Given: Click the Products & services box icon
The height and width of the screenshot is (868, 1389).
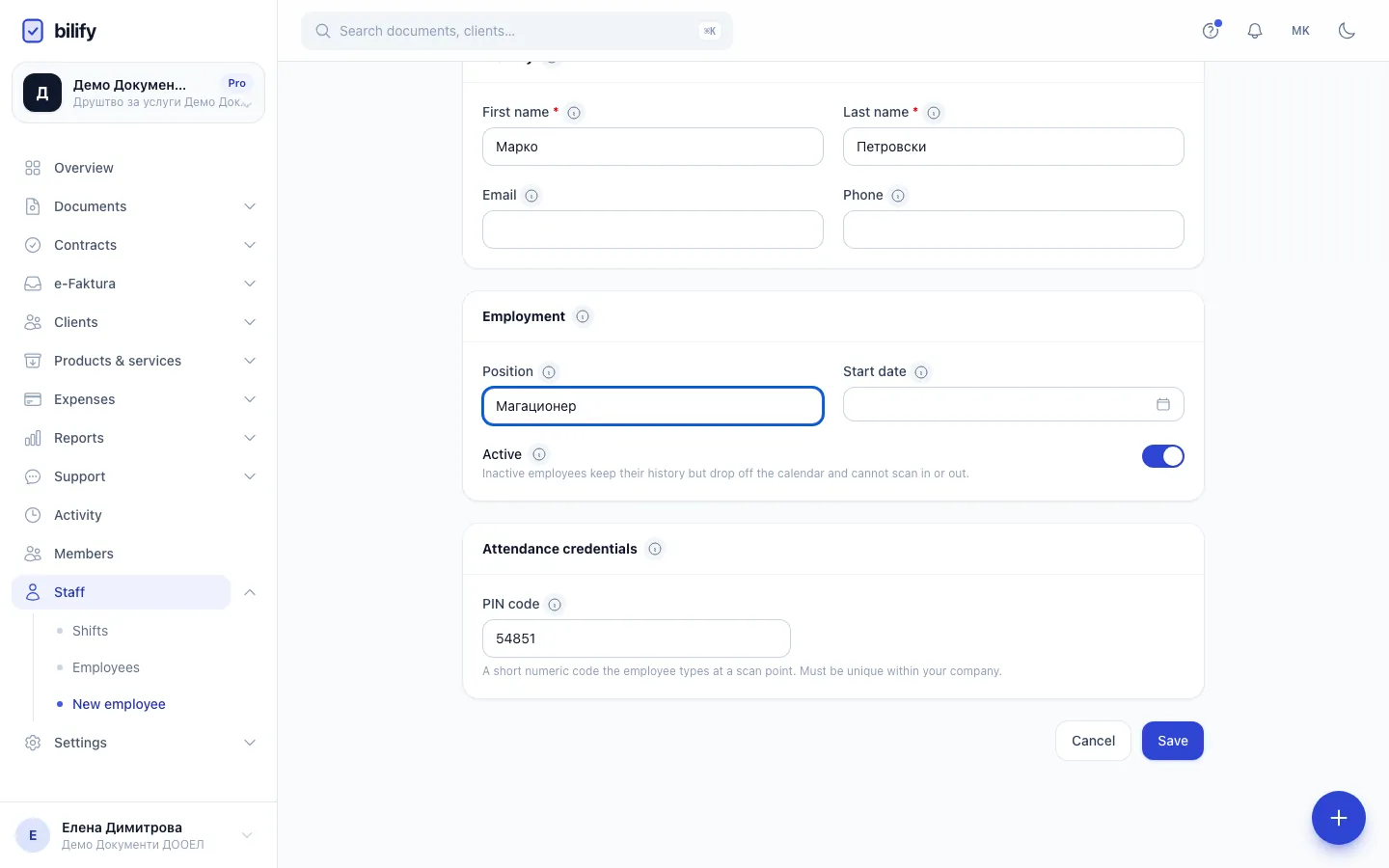Looking at the screenshot, I should pos(33,361).
